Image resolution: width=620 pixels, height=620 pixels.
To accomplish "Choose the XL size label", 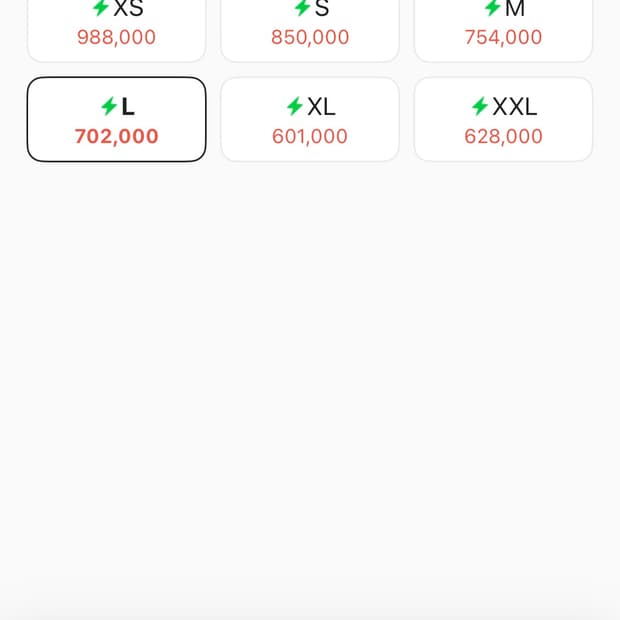I will (x=321, y=107).
